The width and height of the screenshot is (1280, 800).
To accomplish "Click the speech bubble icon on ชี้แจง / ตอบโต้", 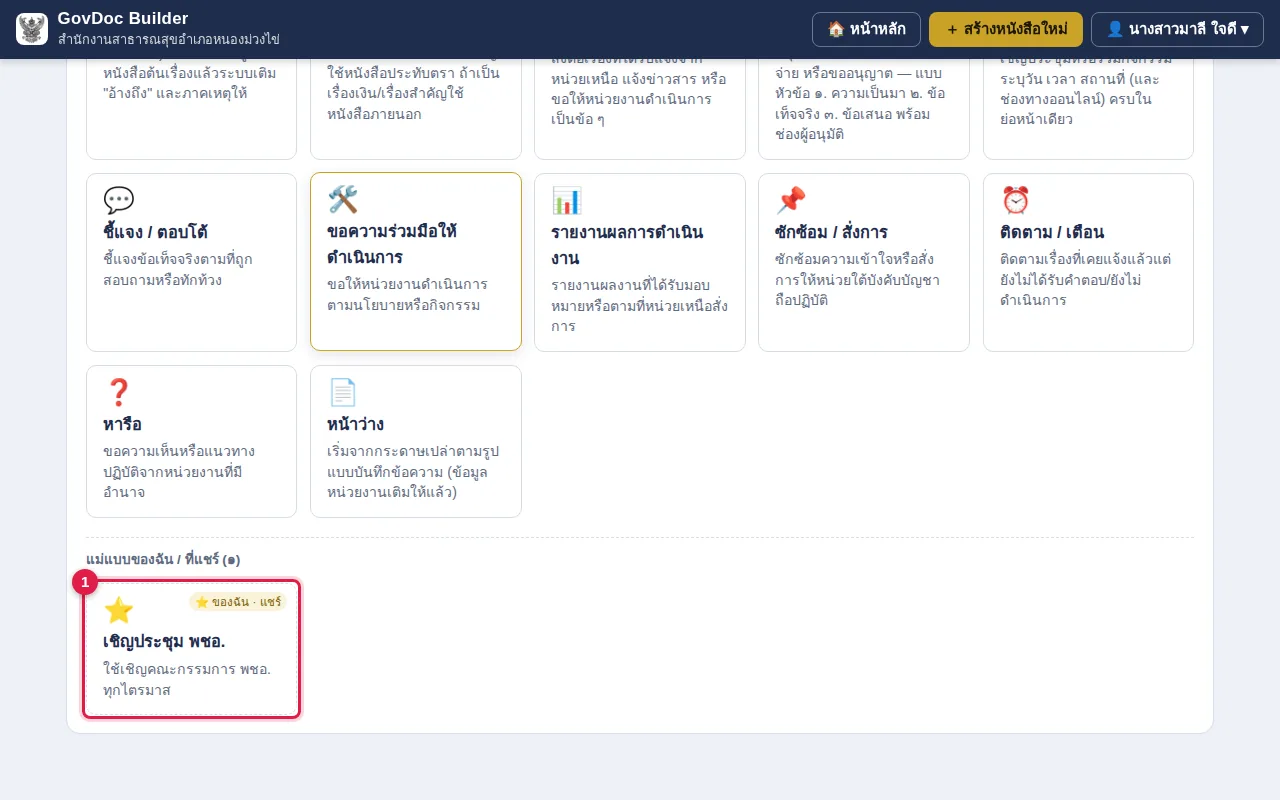I will point(119,201).
